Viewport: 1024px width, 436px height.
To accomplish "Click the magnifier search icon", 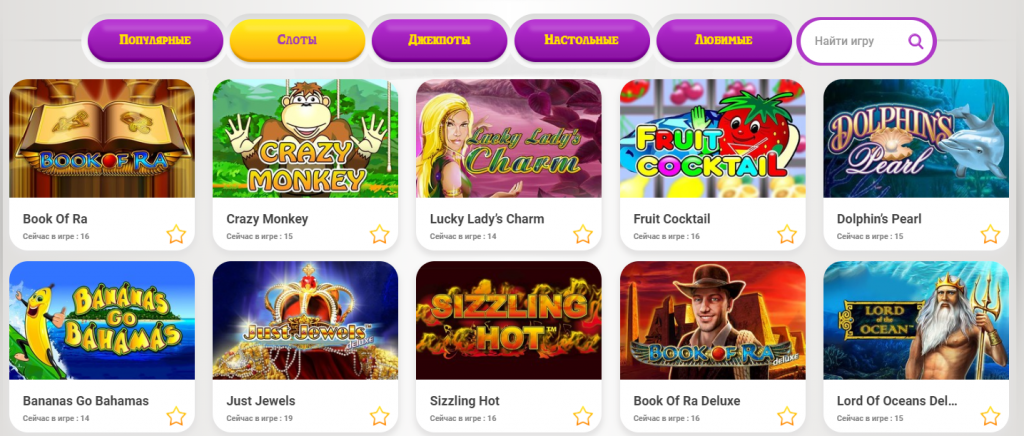I will (916, 41).
